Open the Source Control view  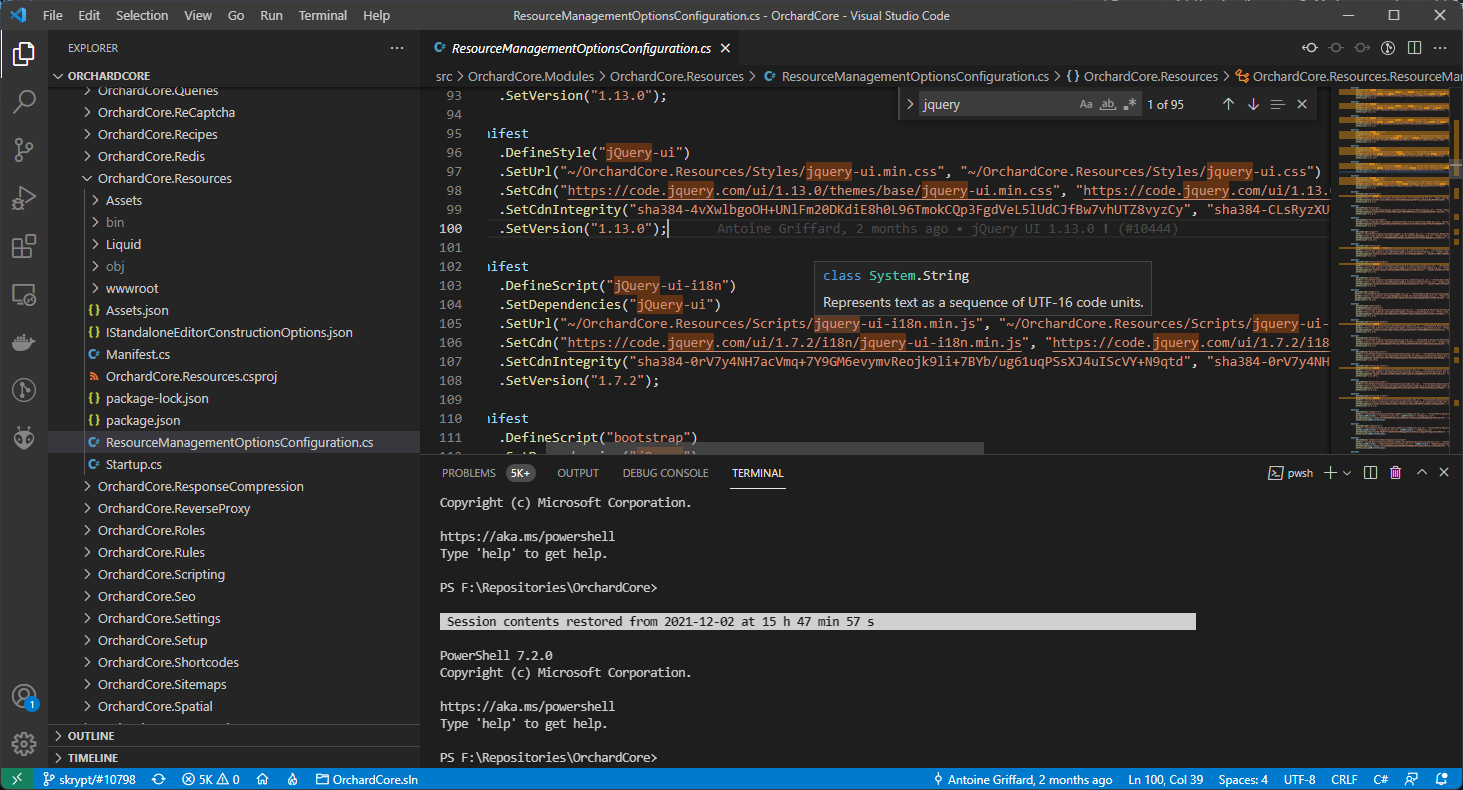[x=24, y=150]
